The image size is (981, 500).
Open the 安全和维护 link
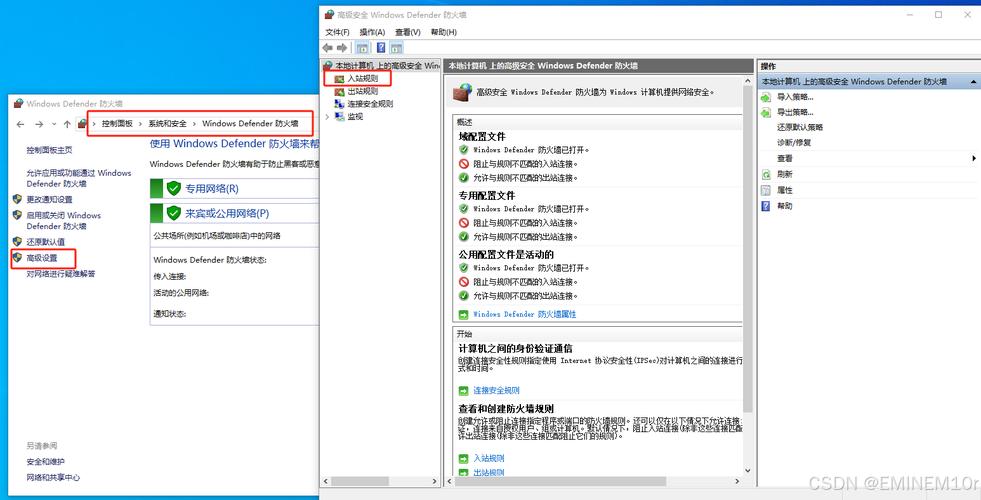(x=46, y=462)
